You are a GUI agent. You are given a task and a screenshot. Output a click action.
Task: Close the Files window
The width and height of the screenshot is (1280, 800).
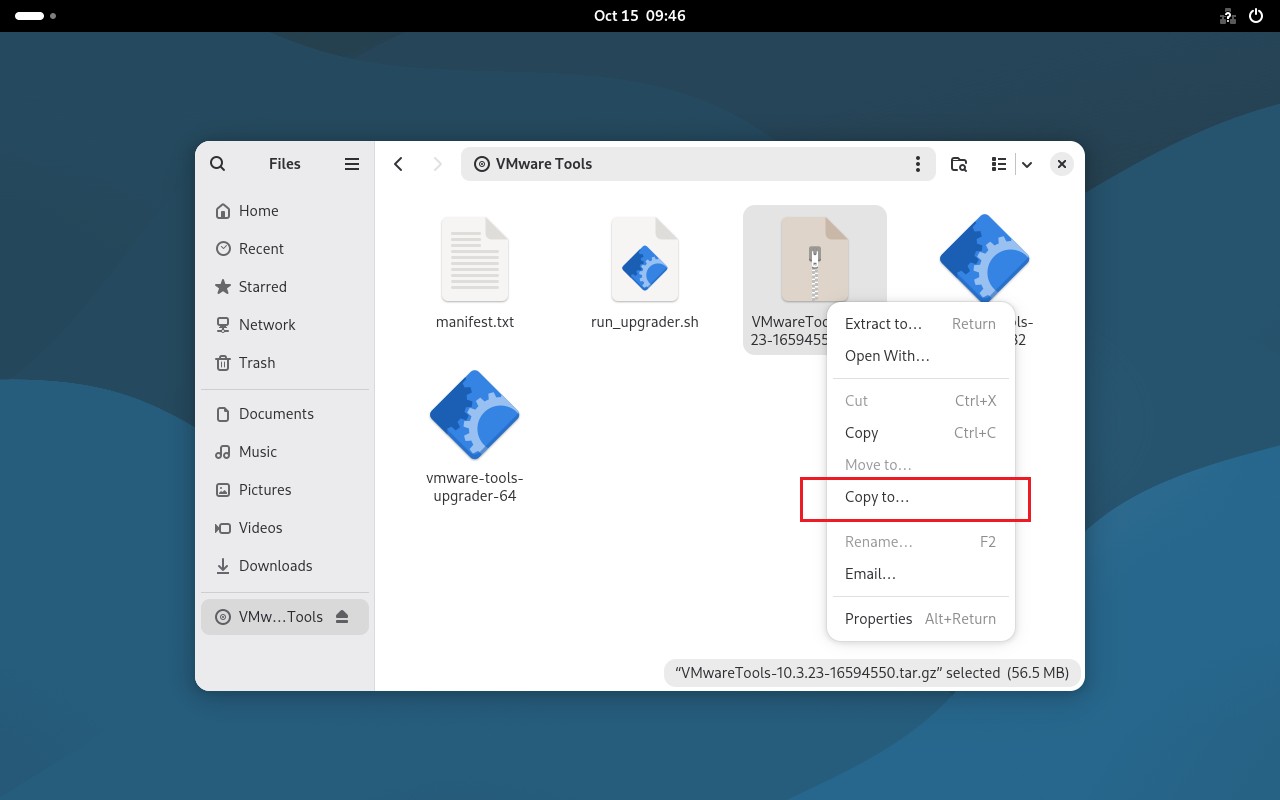[1062, 164]
